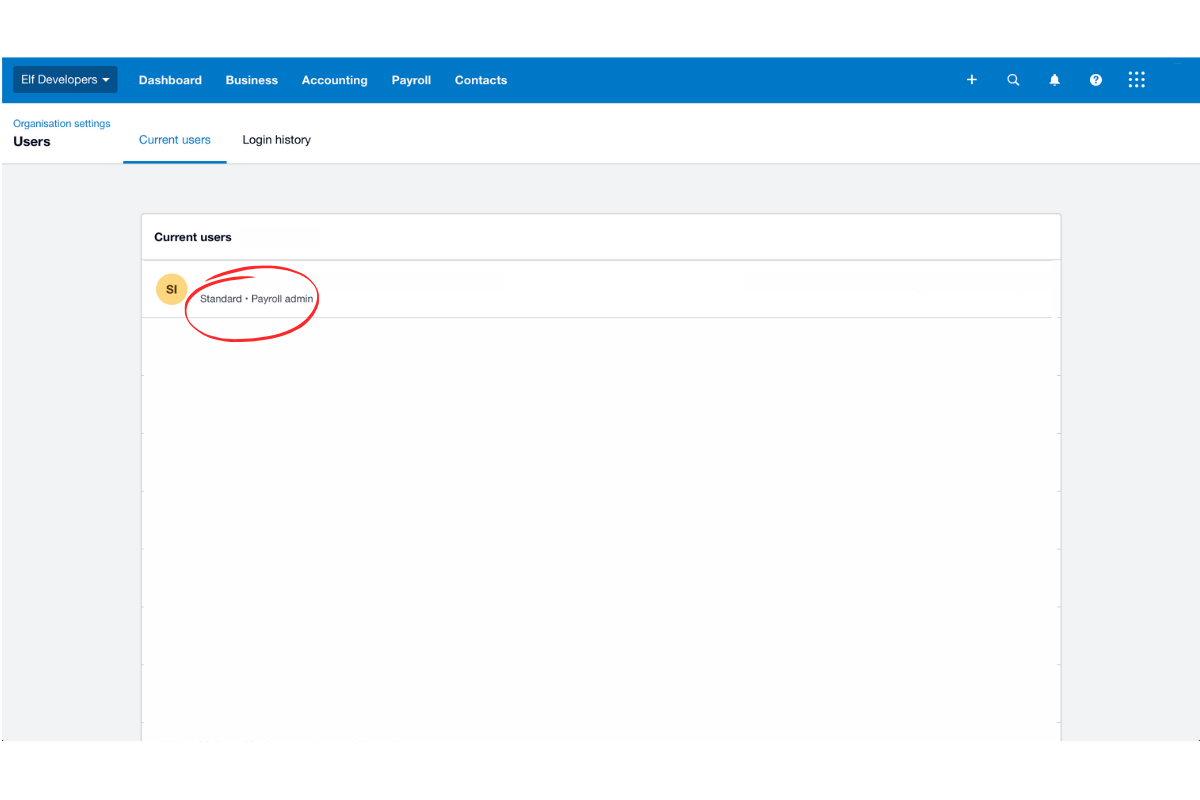
Task: Select the Current users tab
Action: point(175,139)
